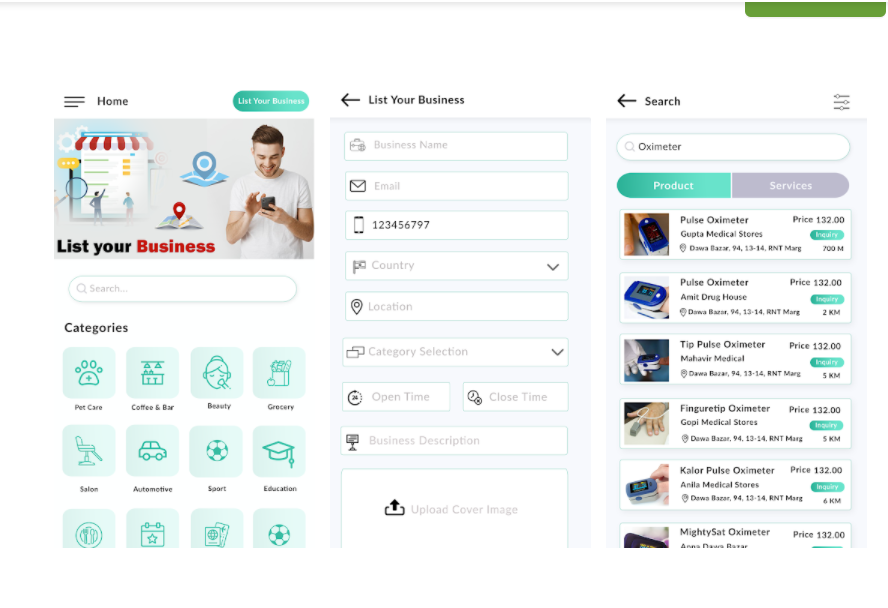Open the hamburger menu on Home screen
Viewport: 888px width, 608px height.
(x=74, y=102)
